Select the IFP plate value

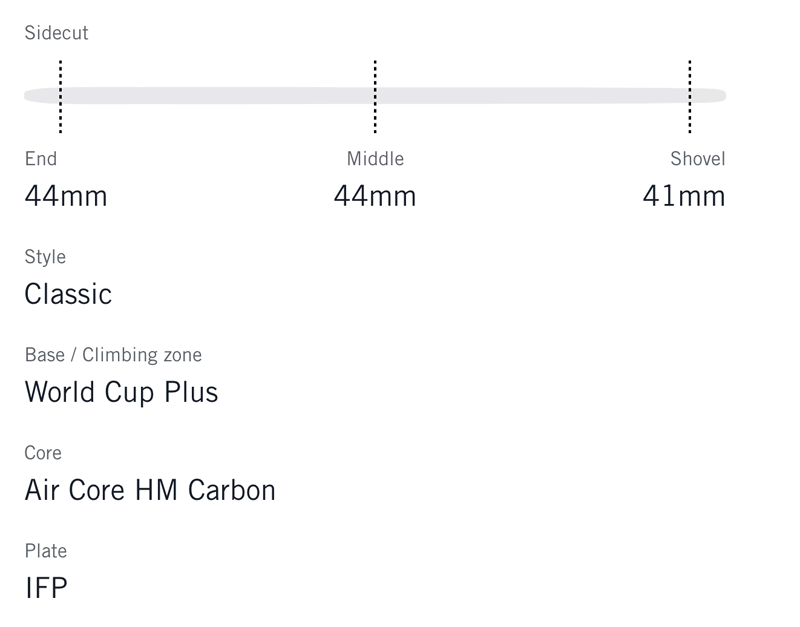[46, 588]
